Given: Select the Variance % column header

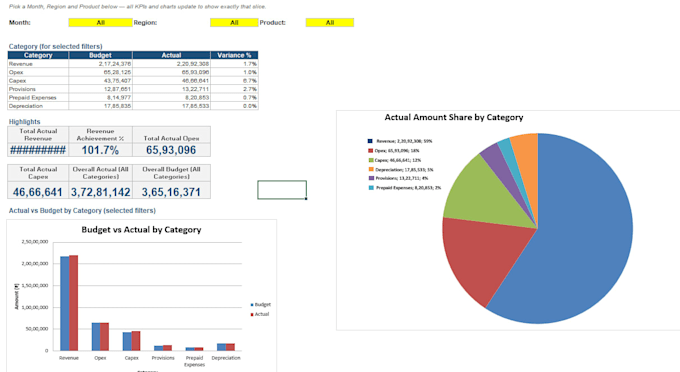Looking at the screenshot, I should 234,55.
